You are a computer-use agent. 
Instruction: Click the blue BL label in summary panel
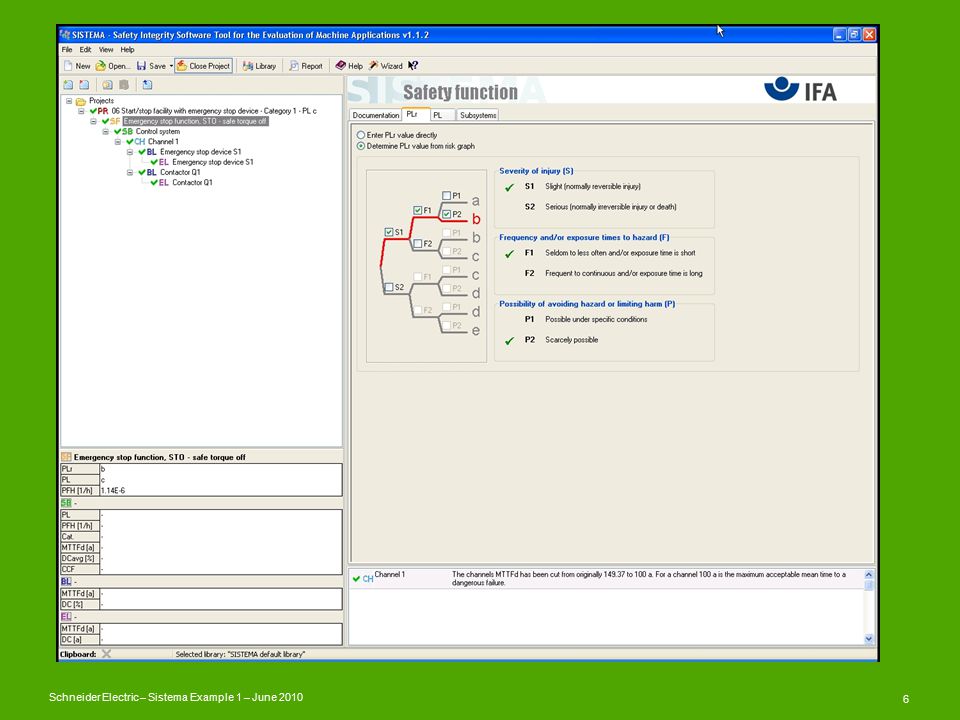click(x=66, y=581)
